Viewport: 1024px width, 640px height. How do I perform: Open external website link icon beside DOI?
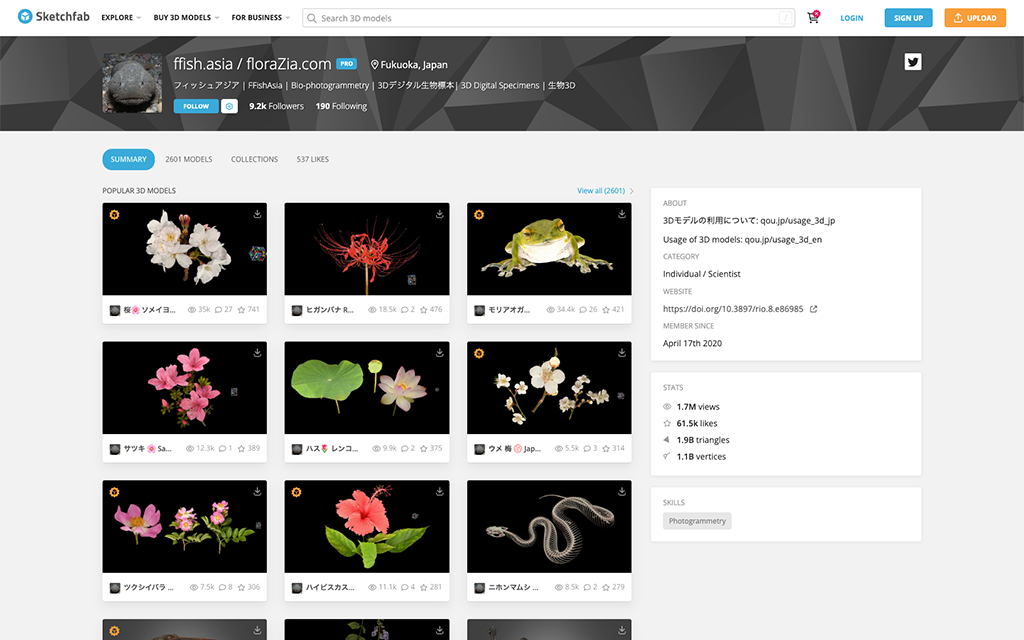813,309
